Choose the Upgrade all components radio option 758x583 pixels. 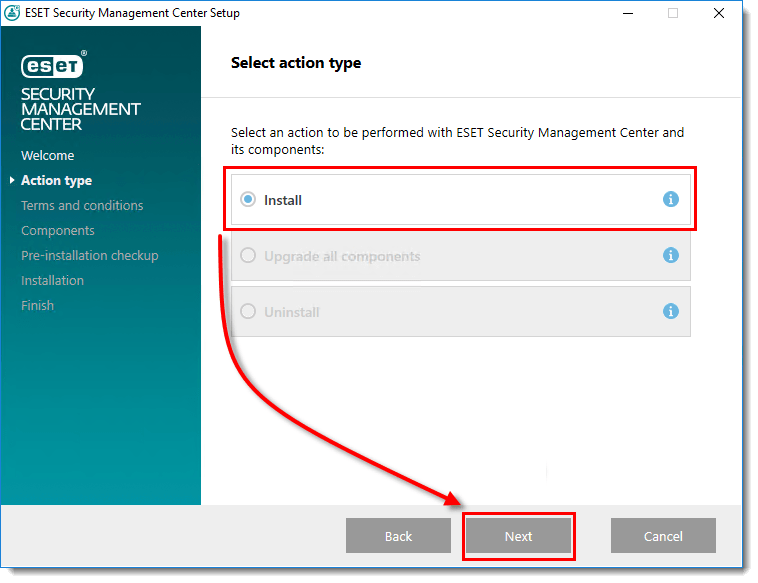tap(248, 255)
